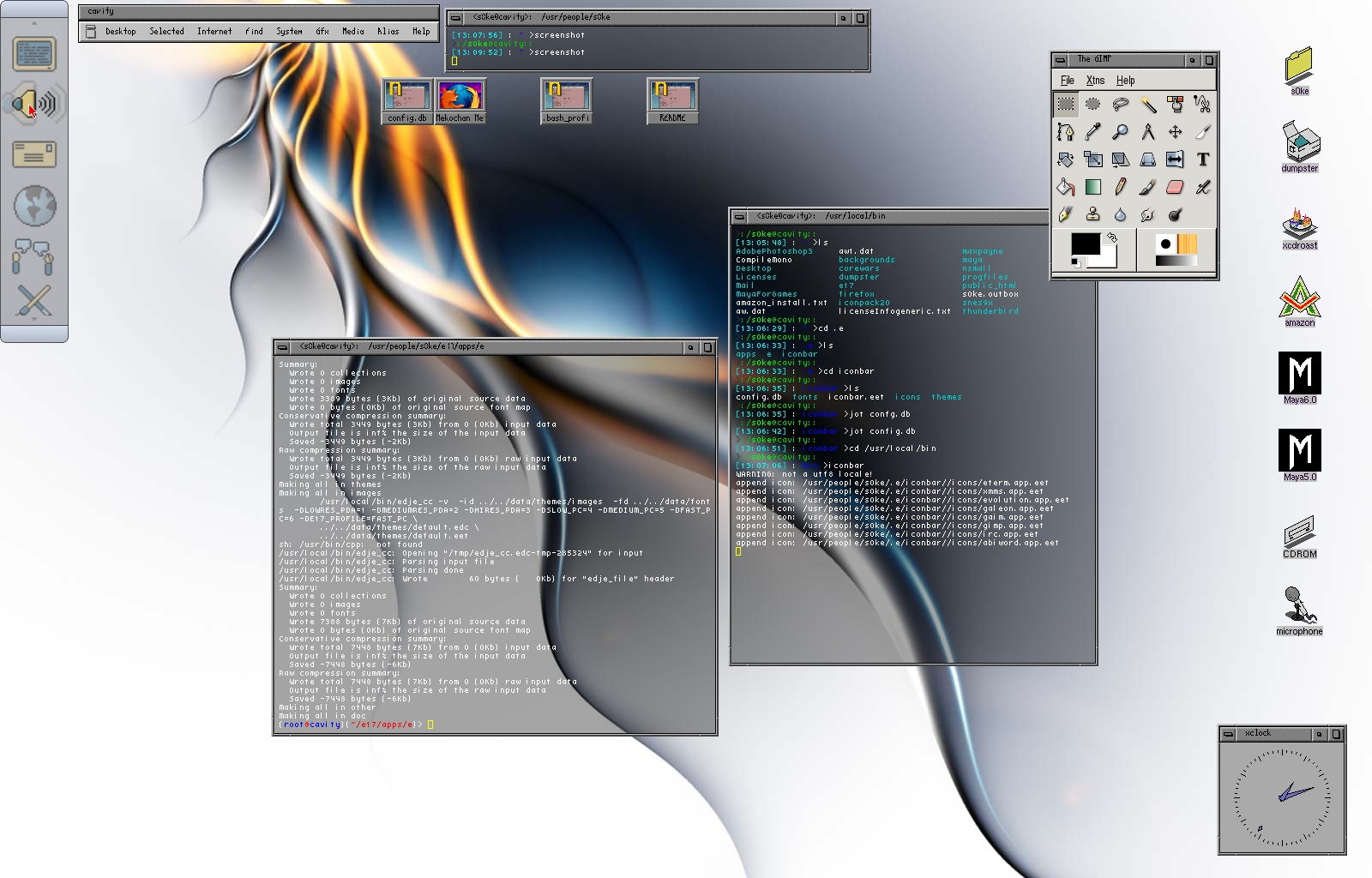The width and height of the screenshot is (1372, 878).
Task: Choose the Ellipse Select tool
Action: coord(1092,105)
